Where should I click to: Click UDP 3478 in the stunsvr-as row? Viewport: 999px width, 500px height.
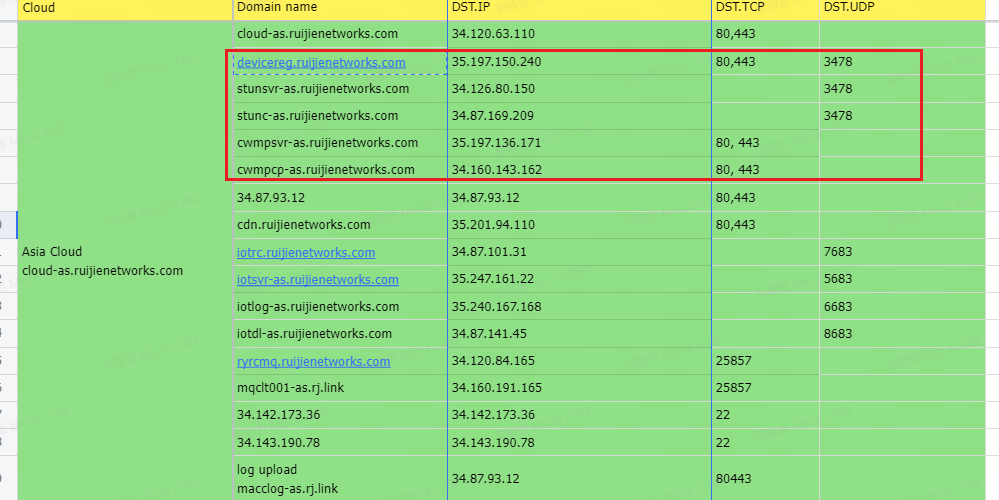click(902, 89)
